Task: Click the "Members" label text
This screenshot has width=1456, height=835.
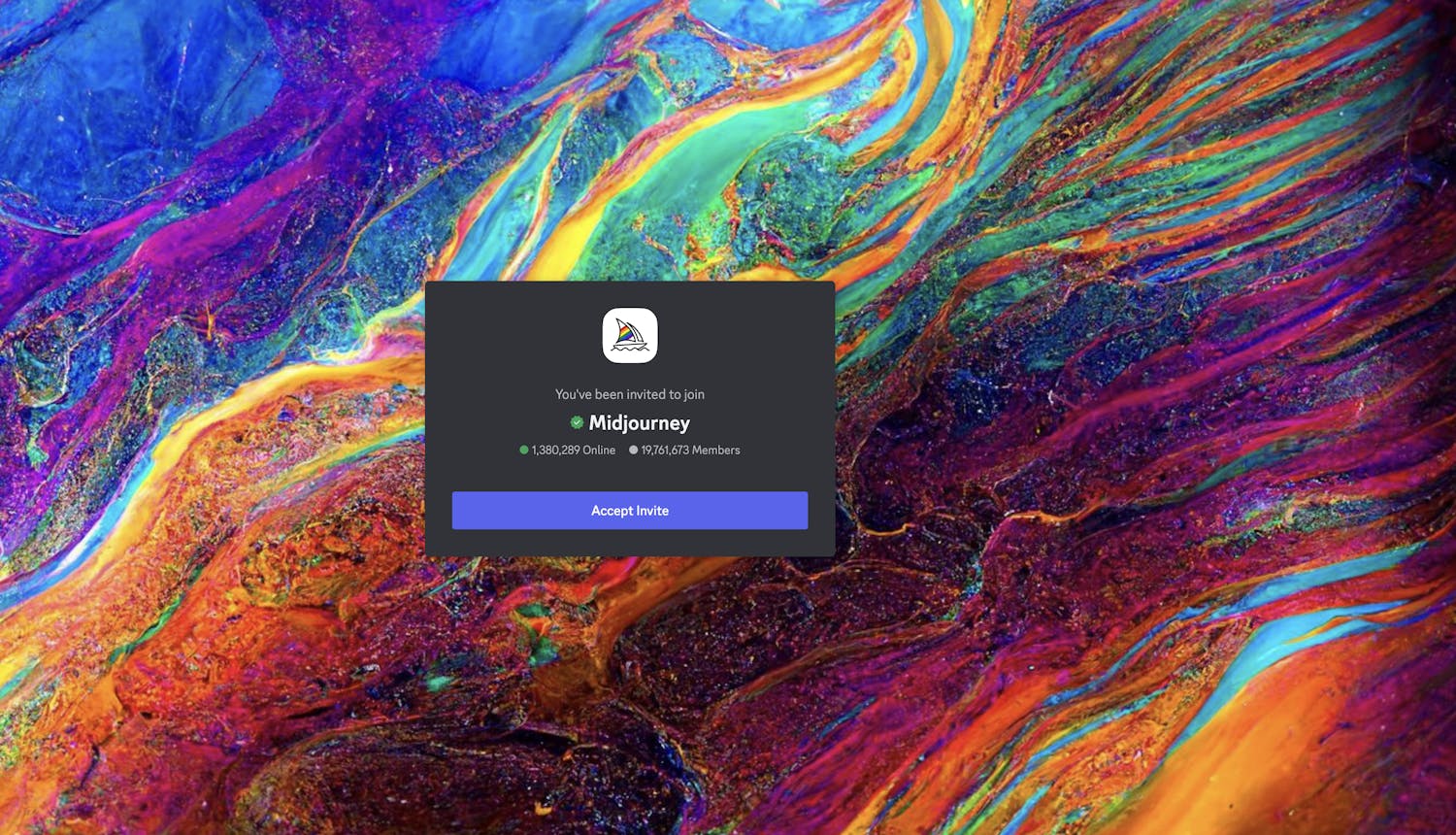Action: click(x=715, y=450)
